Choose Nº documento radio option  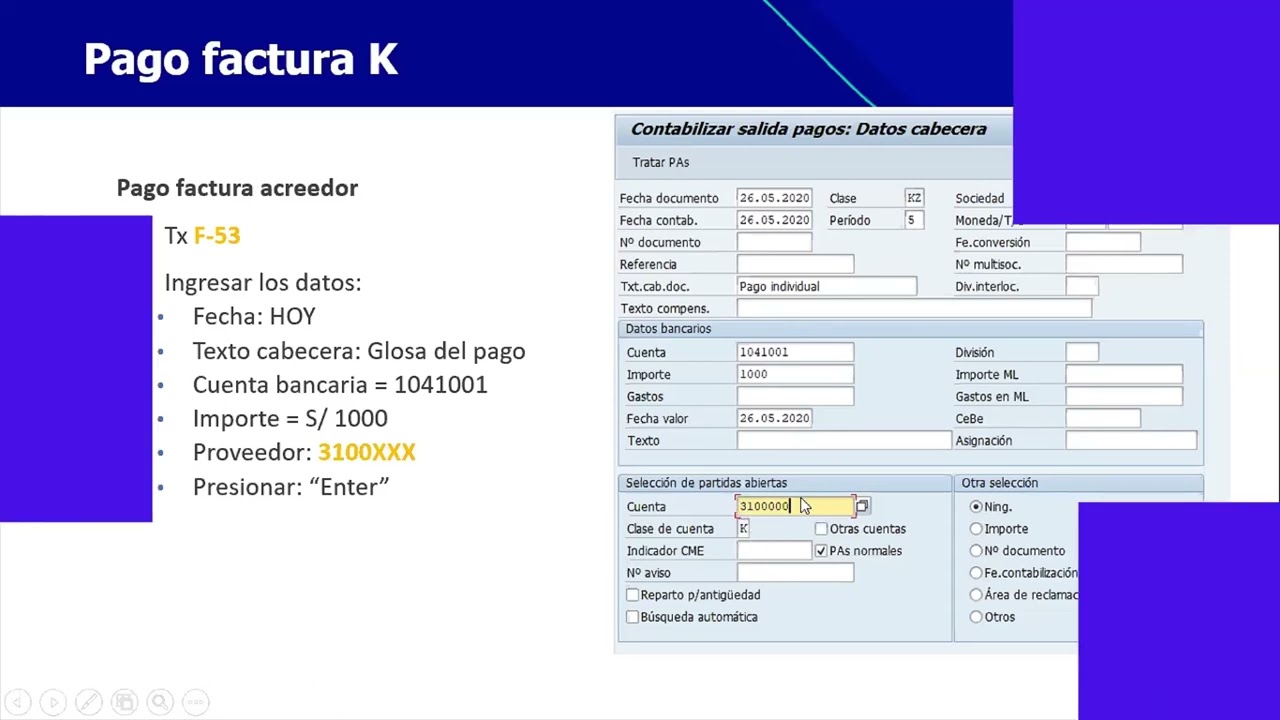pyautogui.click(x=976, y=551)
